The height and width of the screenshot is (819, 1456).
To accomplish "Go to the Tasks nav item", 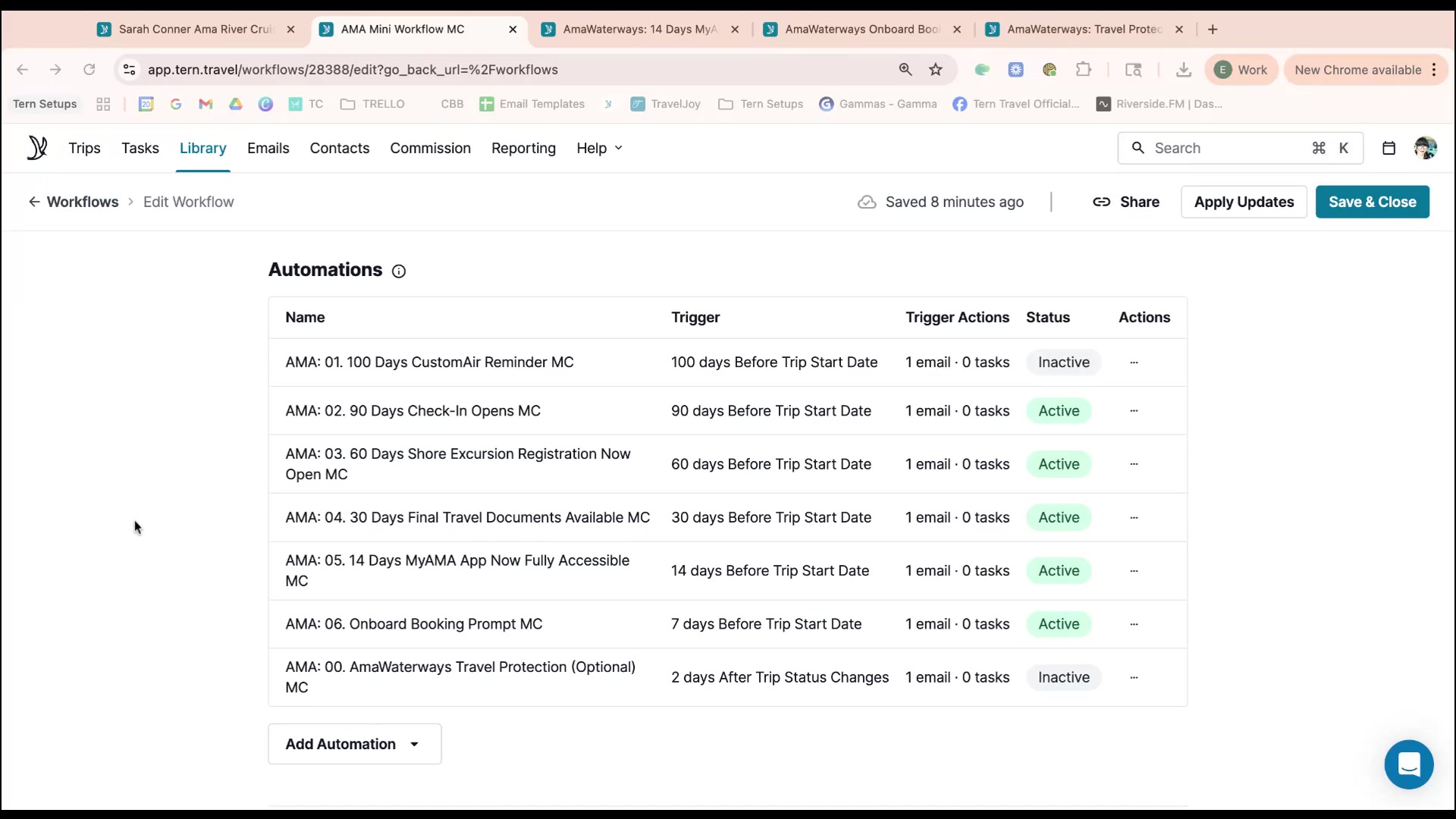I will click(140, 149).
